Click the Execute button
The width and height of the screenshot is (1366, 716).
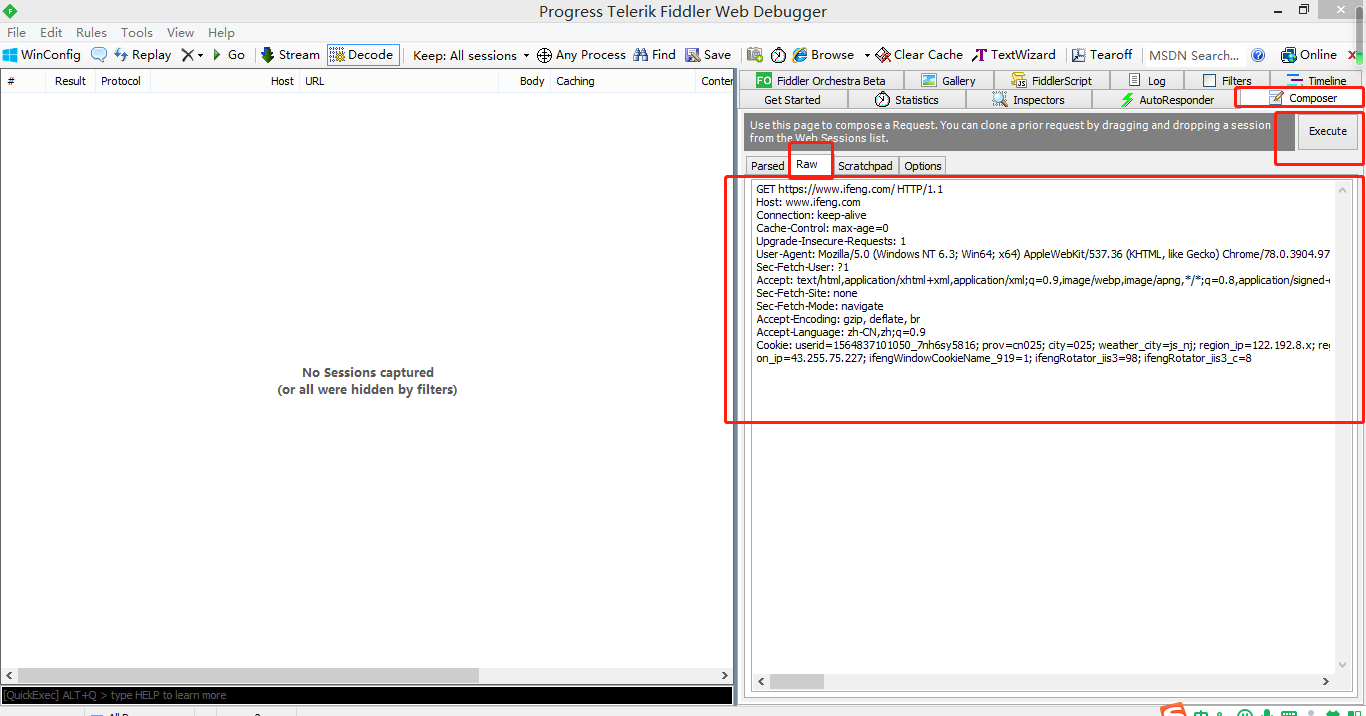click(1328, 131)
